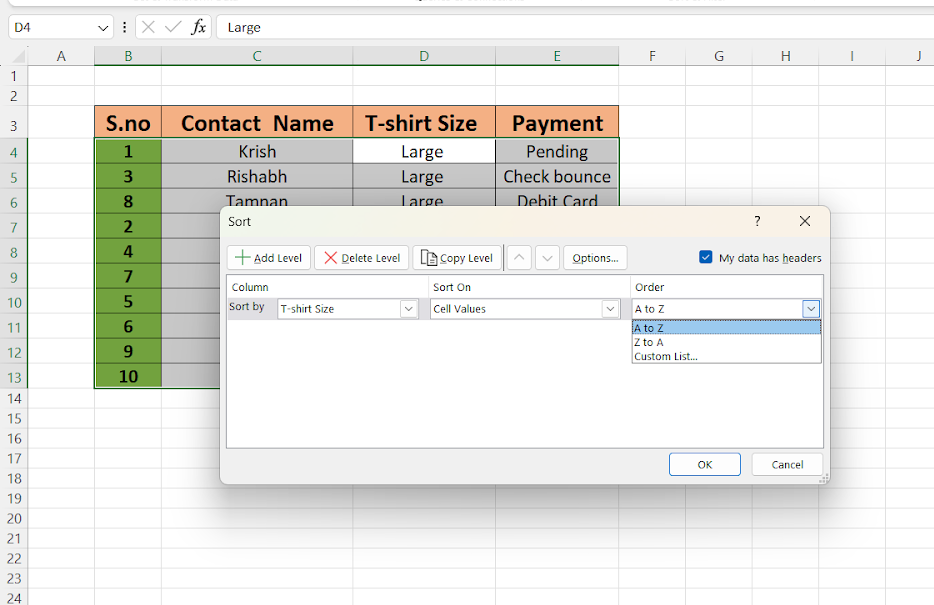Click the Move Down arrow in Sort dialog
The image size is (934, 605).
tap(547, 257)
